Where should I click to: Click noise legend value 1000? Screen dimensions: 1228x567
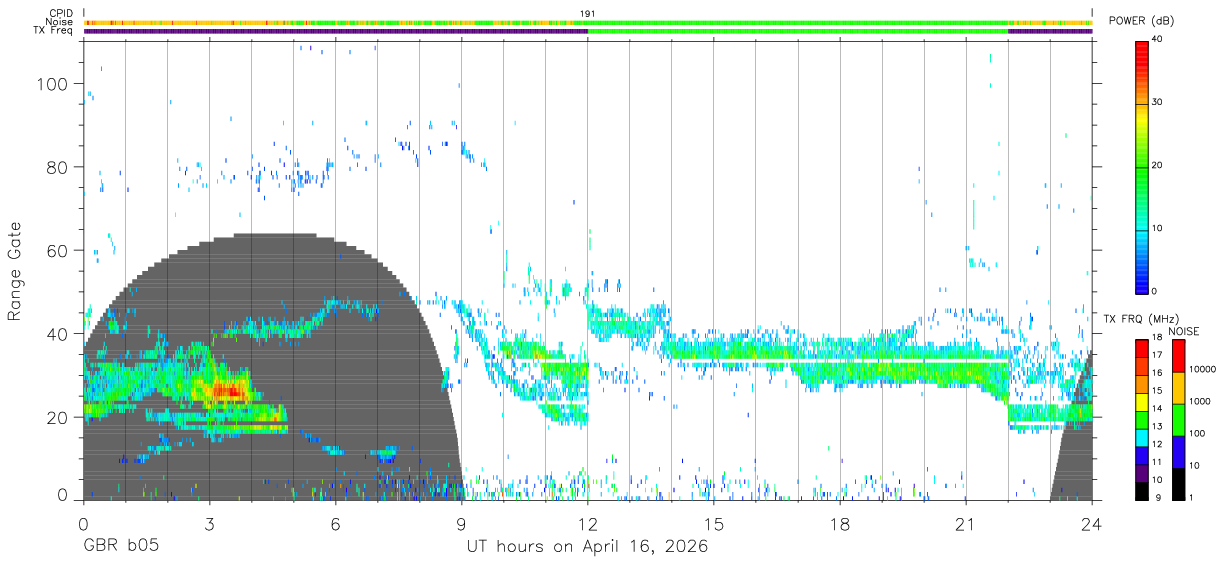(1200, 401)
